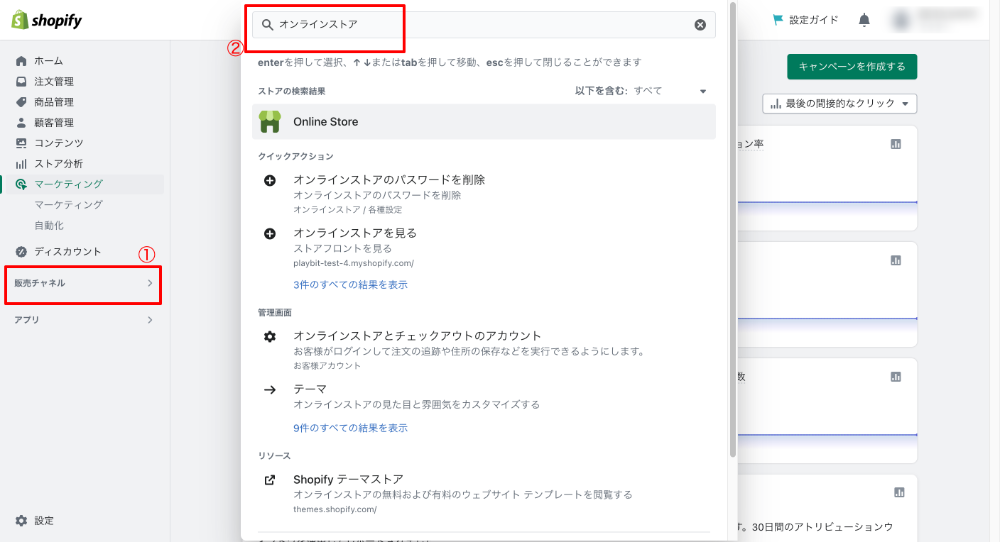Viewport: 1000px width, 542px height.
Task: Click the products tag icon
Action: coord(21,102)
